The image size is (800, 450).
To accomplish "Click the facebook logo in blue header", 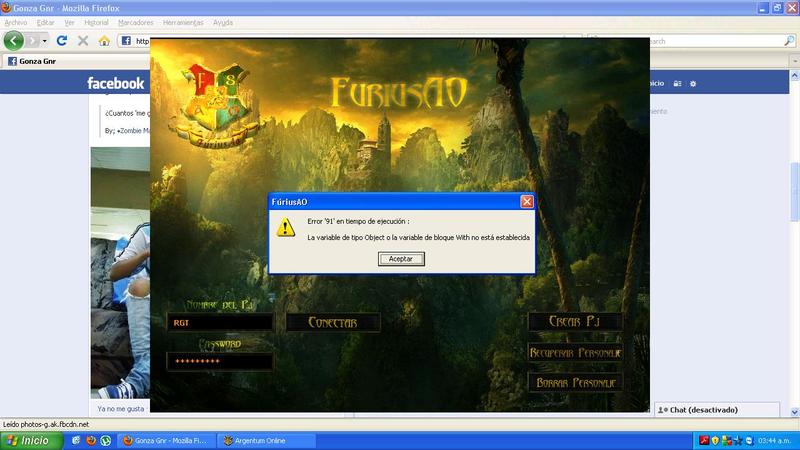I will pos(116,83).
